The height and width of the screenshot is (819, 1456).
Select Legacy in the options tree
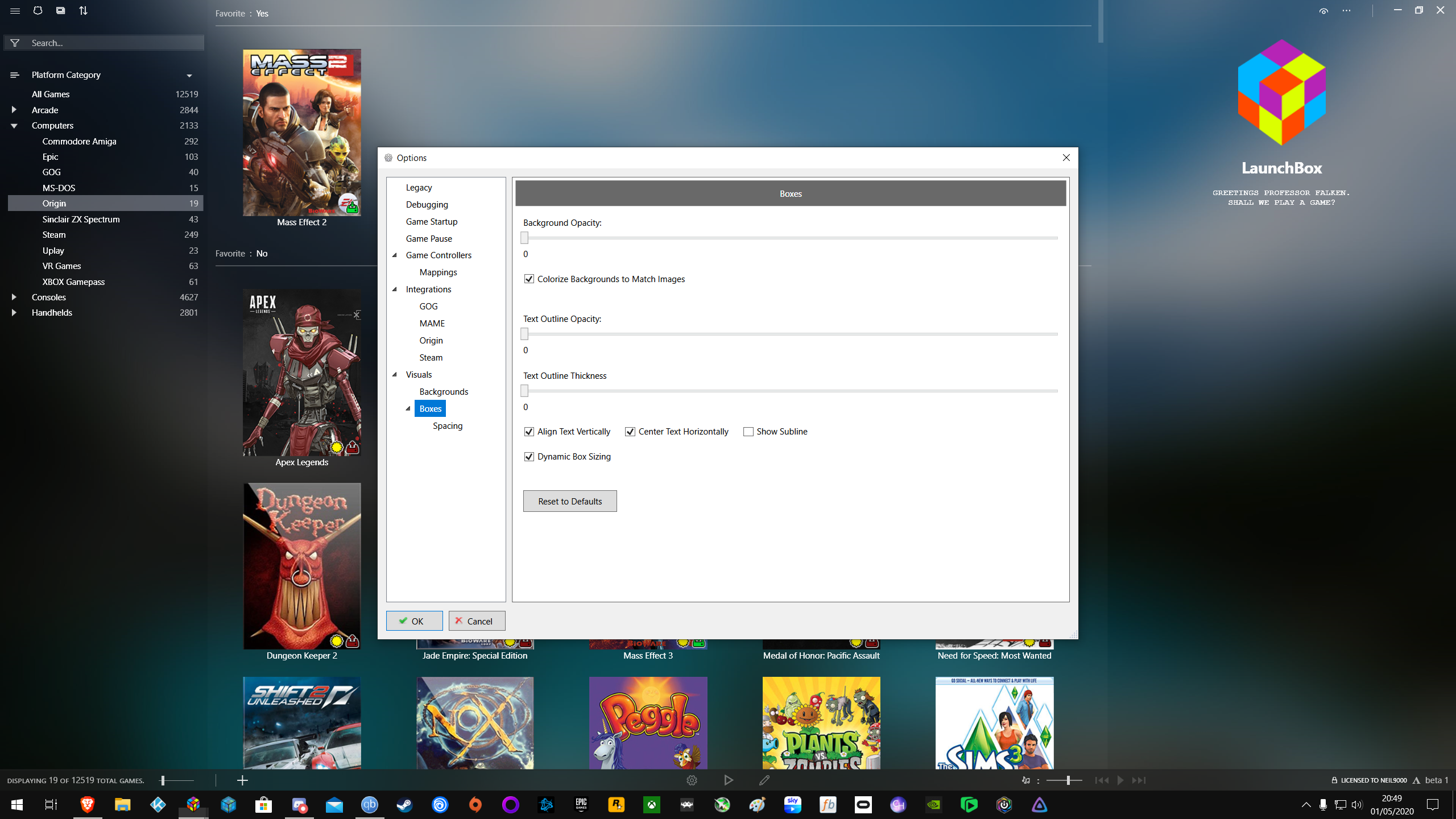(419, 188)
